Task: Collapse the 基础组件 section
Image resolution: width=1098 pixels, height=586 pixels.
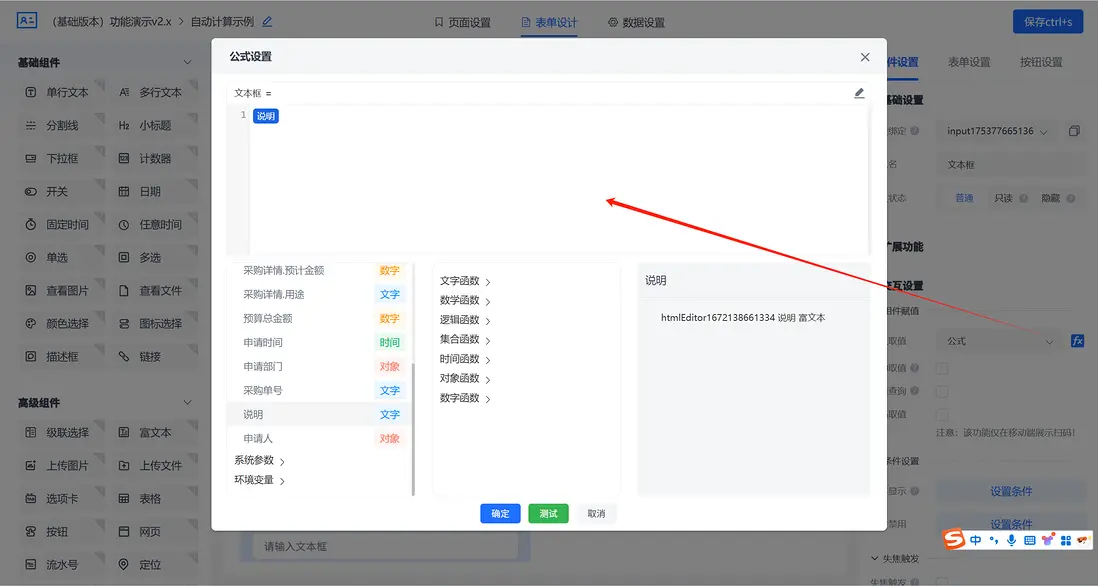Action: [187, 62]
